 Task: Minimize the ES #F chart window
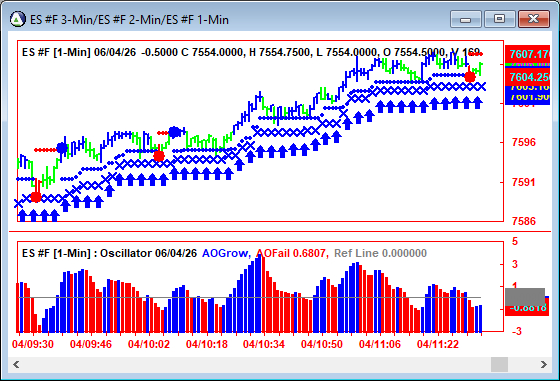point(466,19)
